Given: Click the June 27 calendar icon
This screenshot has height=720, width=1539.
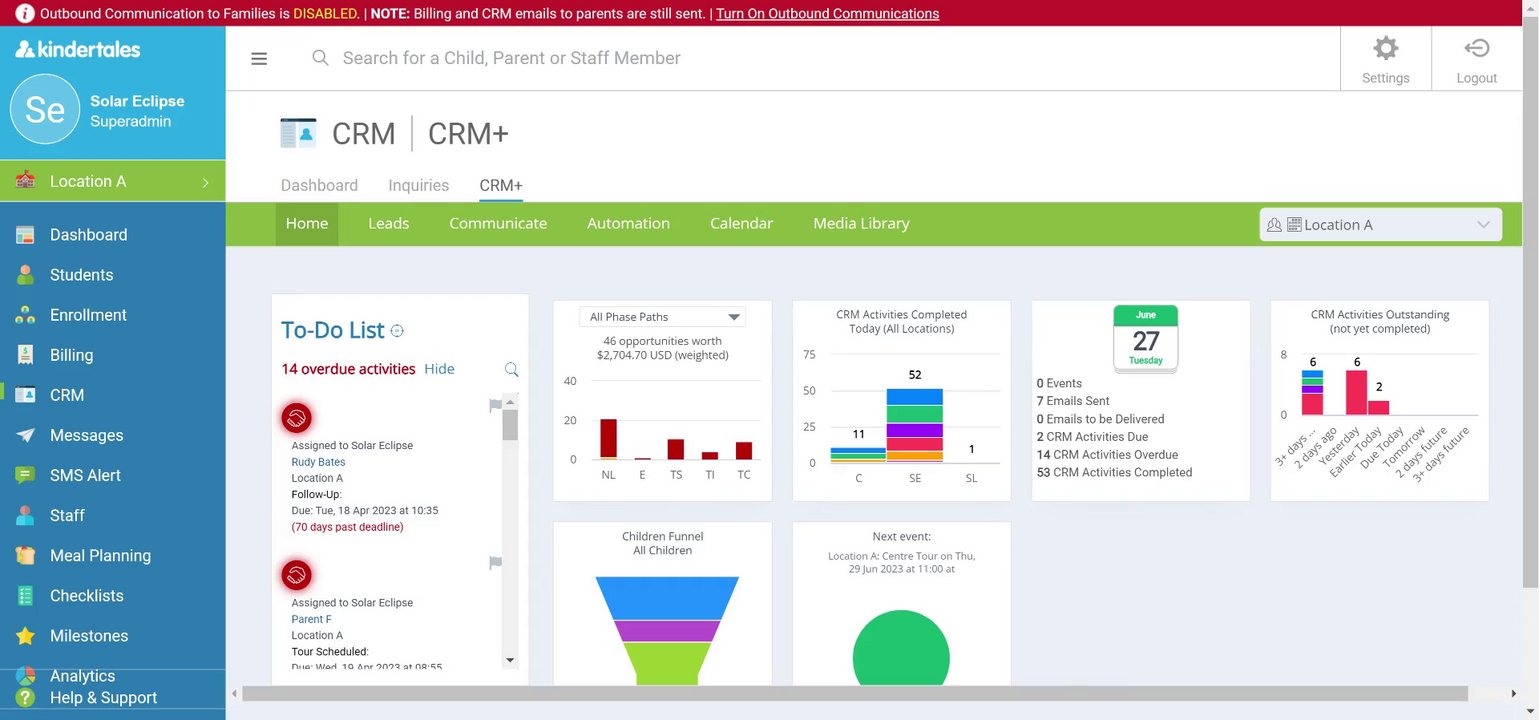Looking at the screenshot, I should 1146,338.
